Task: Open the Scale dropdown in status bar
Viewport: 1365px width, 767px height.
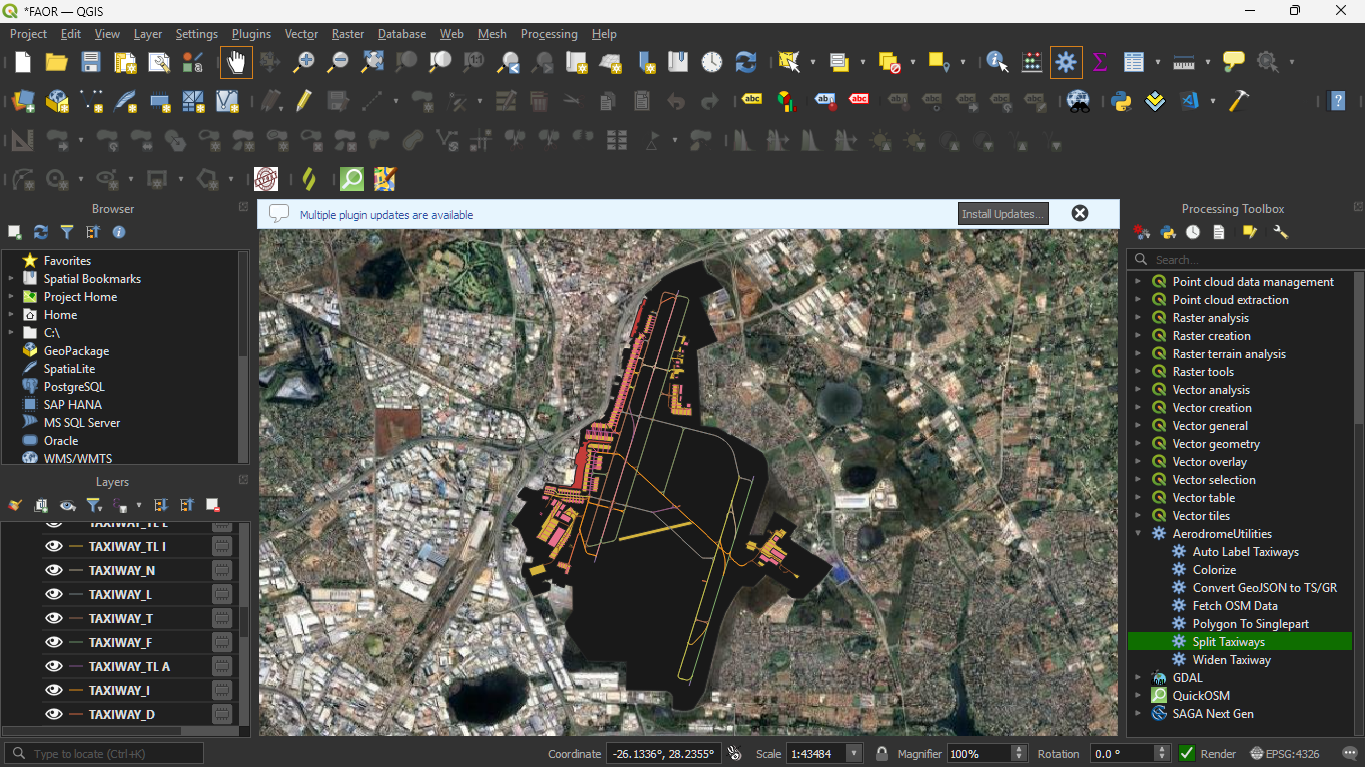Action: [854, 753]
